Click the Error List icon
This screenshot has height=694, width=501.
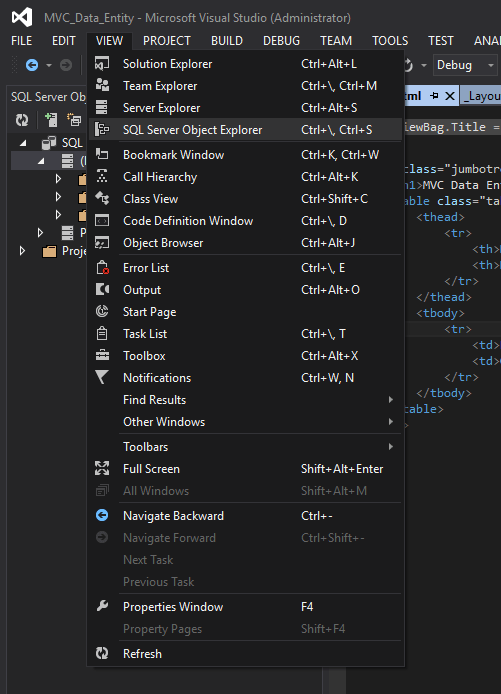point(102,267)
